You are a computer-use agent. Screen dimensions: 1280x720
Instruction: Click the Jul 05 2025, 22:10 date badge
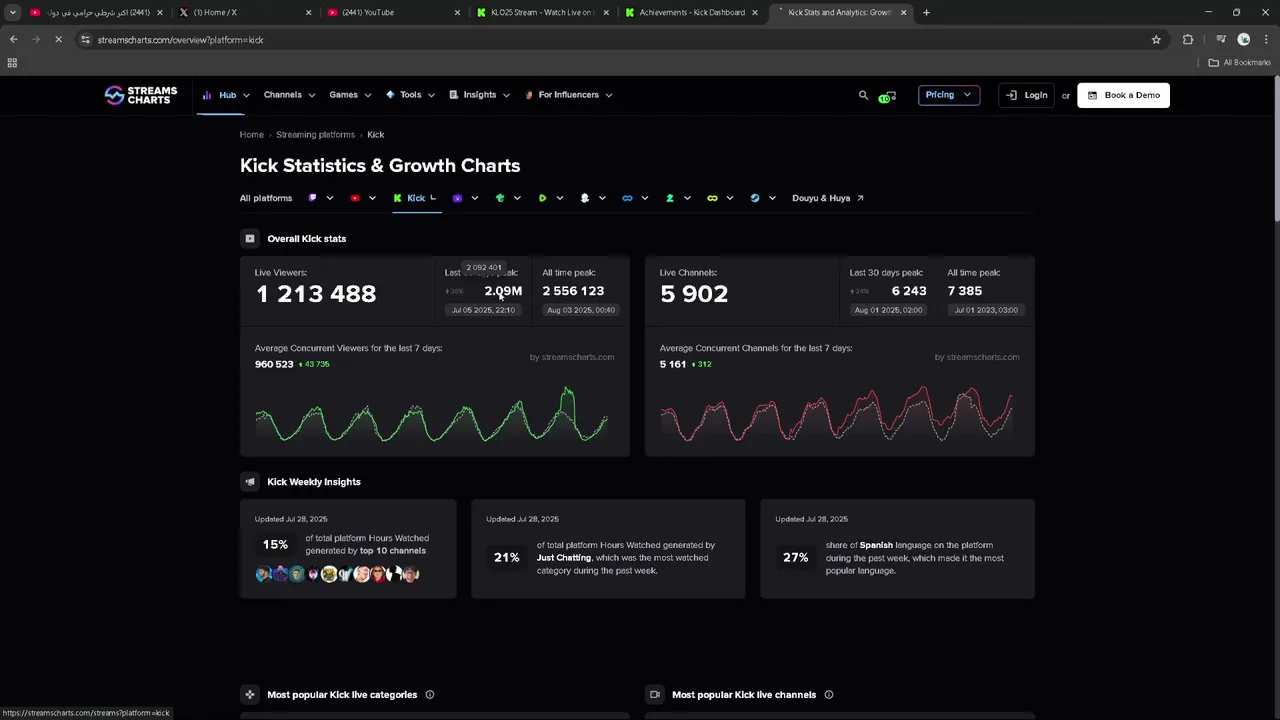click(x=484, y=310)
